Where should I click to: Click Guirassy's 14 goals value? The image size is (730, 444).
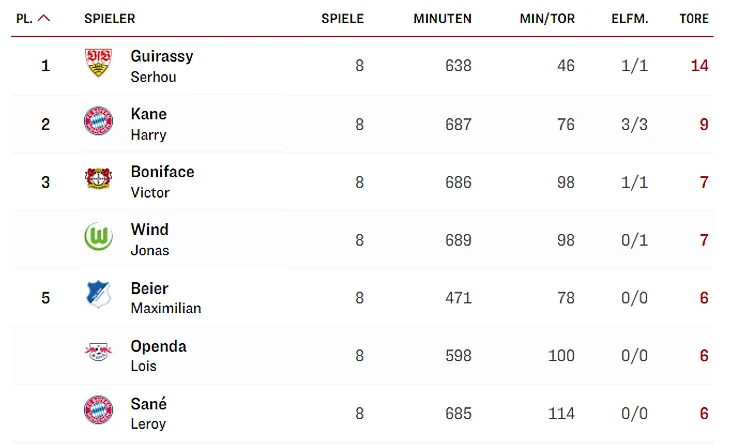tap(699, 66)
